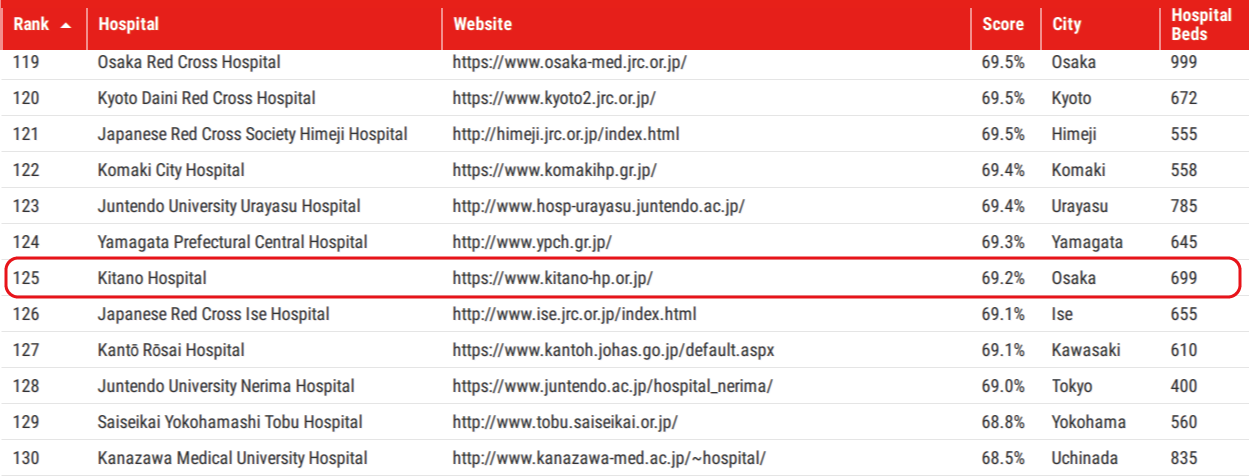Open the ise.jrc.or.jp website link
The height and width of the screenshot is (476, 1249).
point(574,314)
